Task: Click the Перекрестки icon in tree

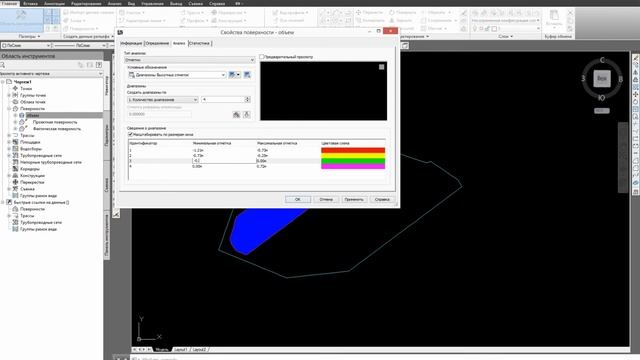Action: click(x=15, y=182)
